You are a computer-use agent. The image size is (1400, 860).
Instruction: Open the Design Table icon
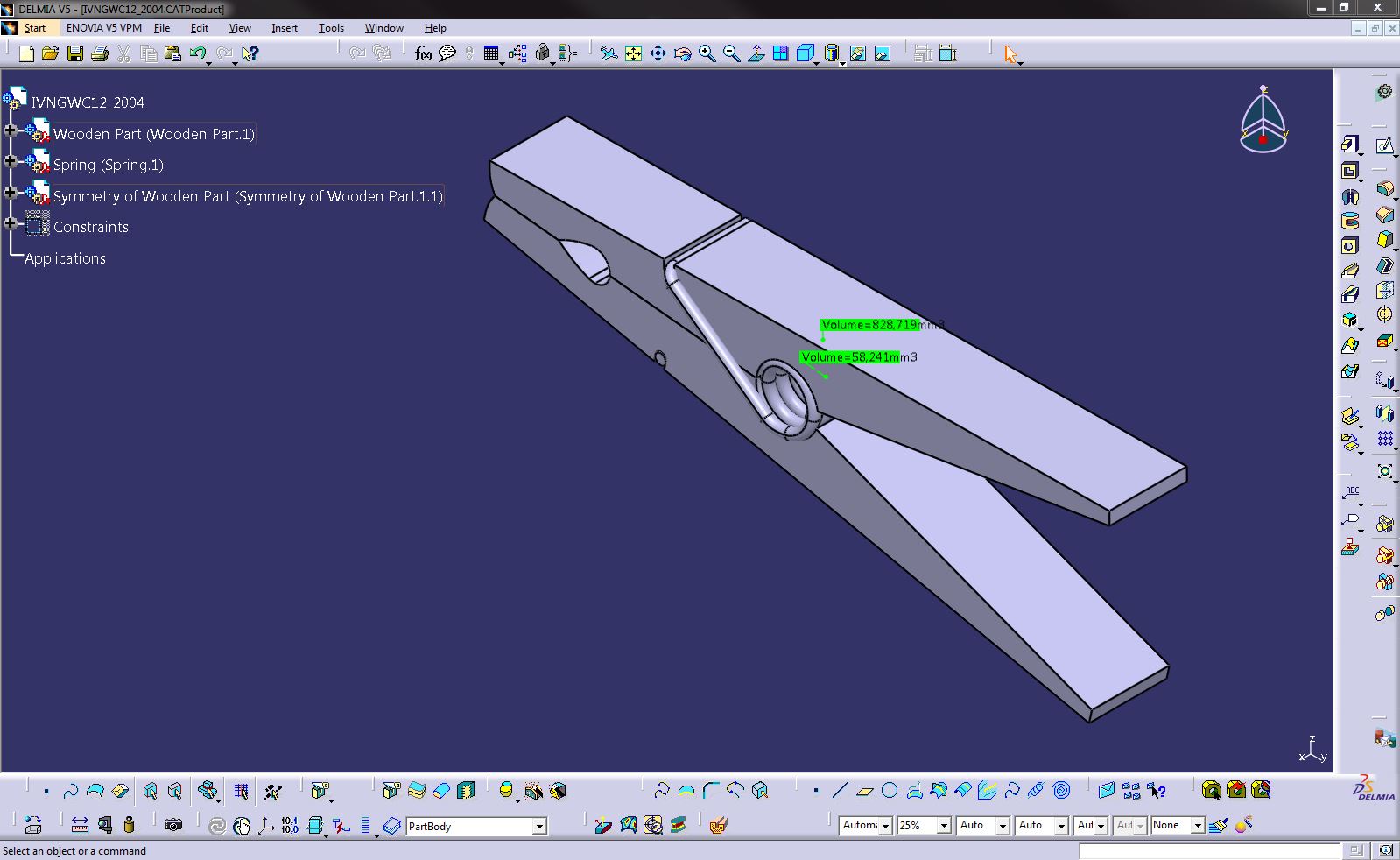click(x=491, y=53)
